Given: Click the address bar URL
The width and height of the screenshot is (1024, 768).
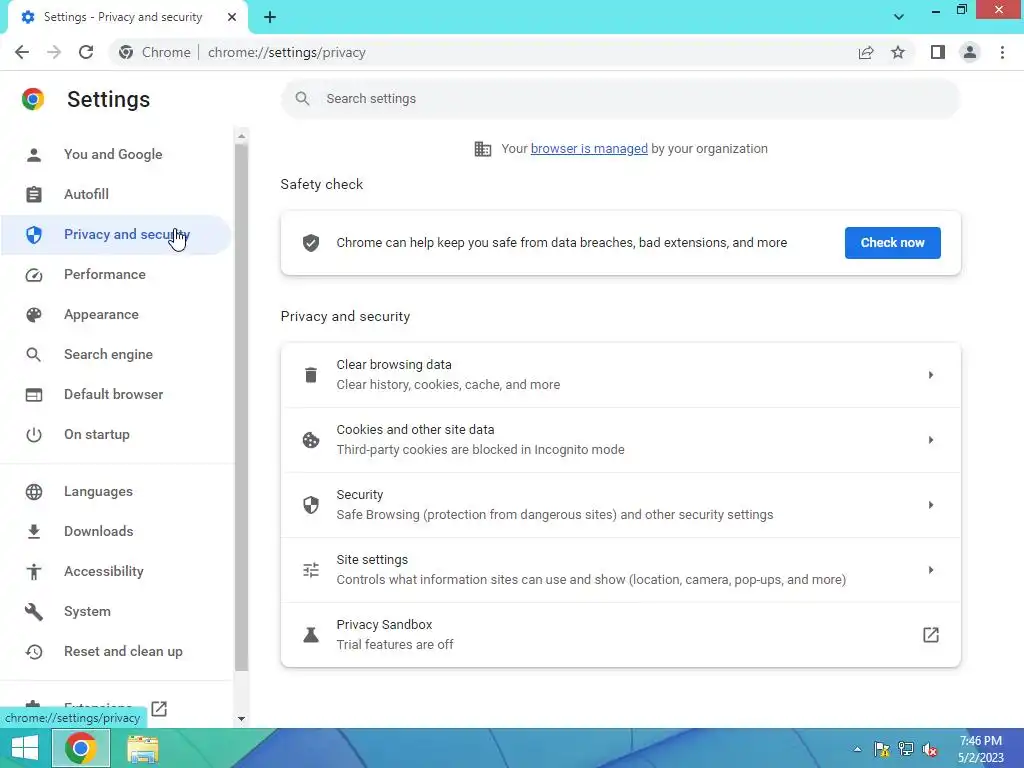Looking at the screenshot, I should click(x=287, y=52).
